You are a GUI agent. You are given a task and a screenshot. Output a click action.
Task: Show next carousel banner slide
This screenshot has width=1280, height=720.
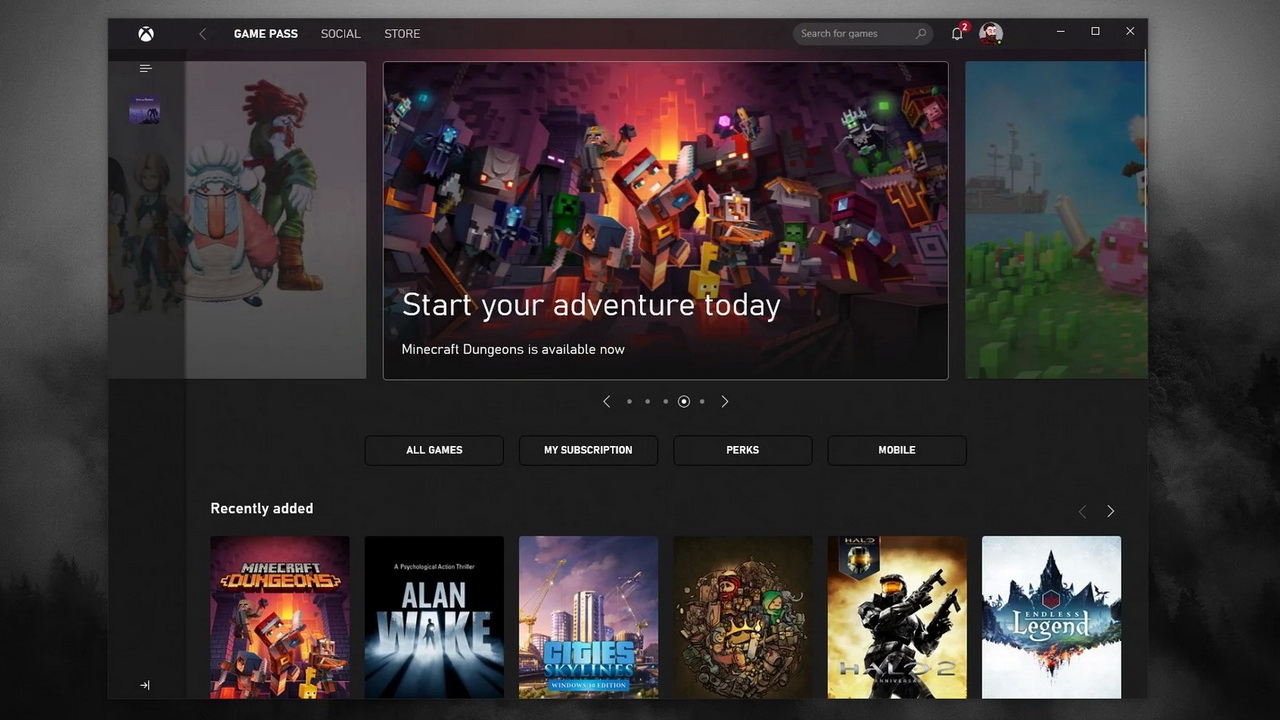click(725, 401)
